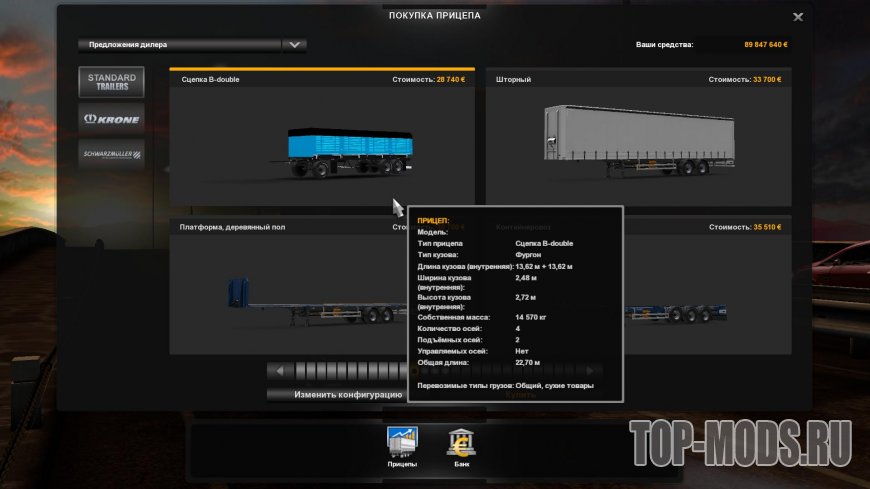Open the Предложения дилера combo box
870x489 pixels.
180,45
